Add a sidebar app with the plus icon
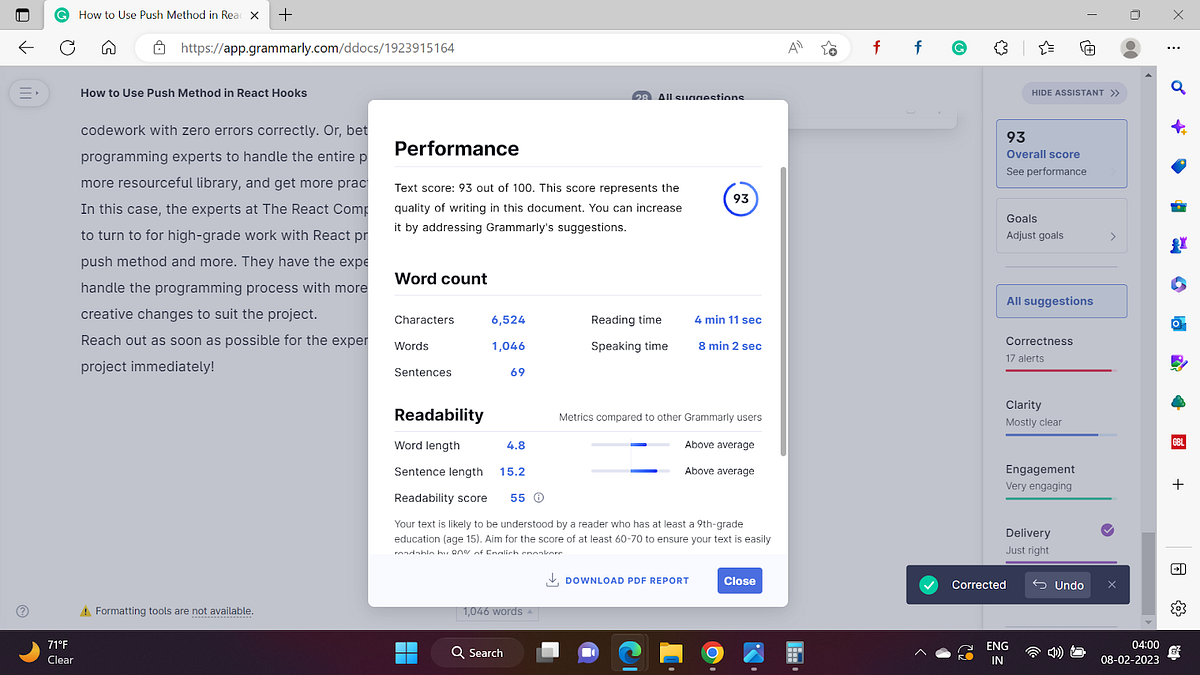 [1178, 484]
